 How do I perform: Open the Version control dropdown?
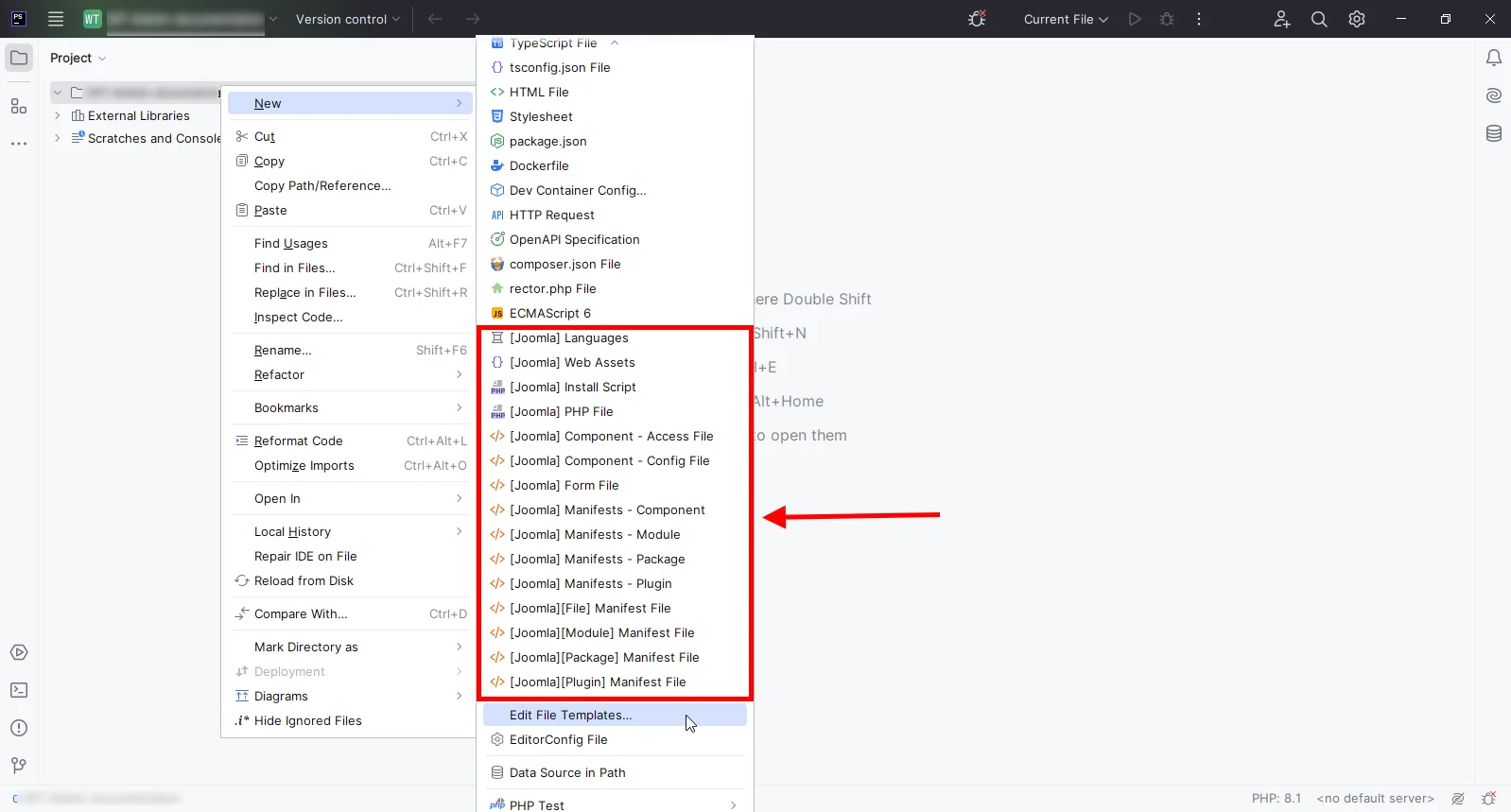tap(347, 19)
